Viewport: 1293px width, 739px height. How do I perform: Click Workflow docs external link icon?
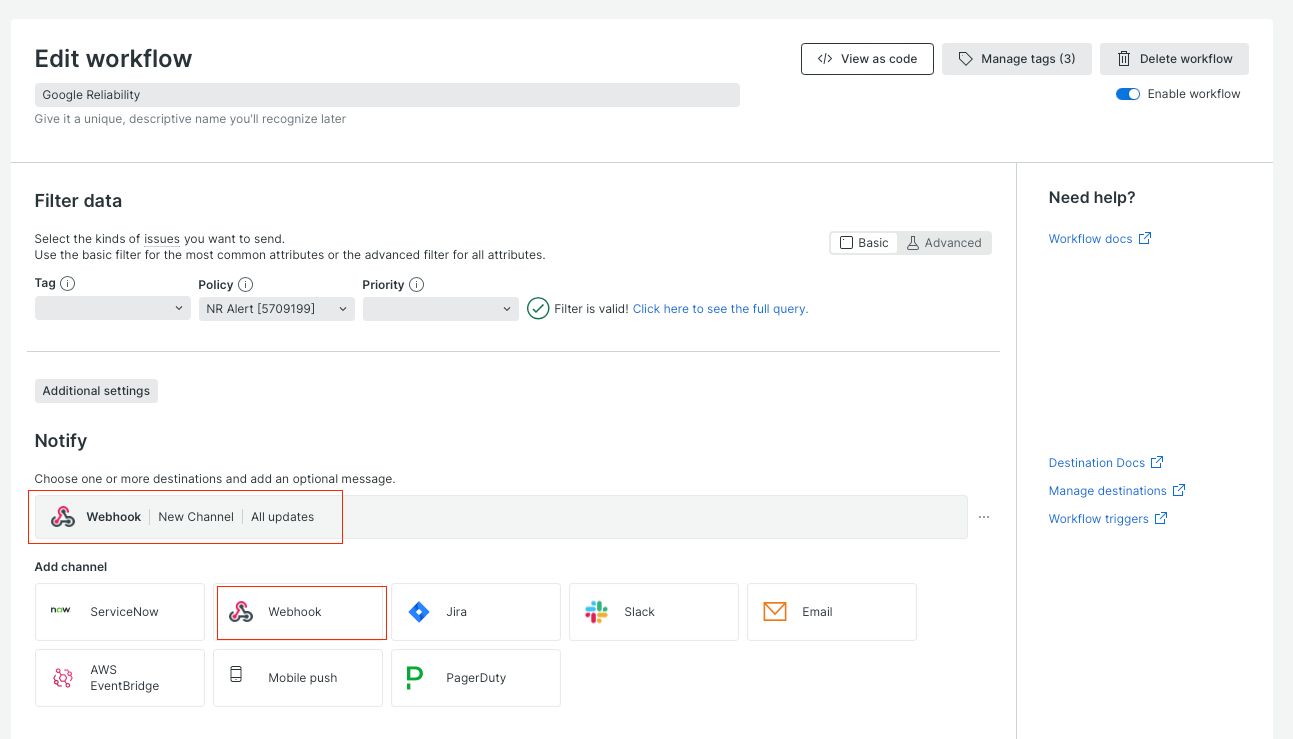tap(1145, 238)
